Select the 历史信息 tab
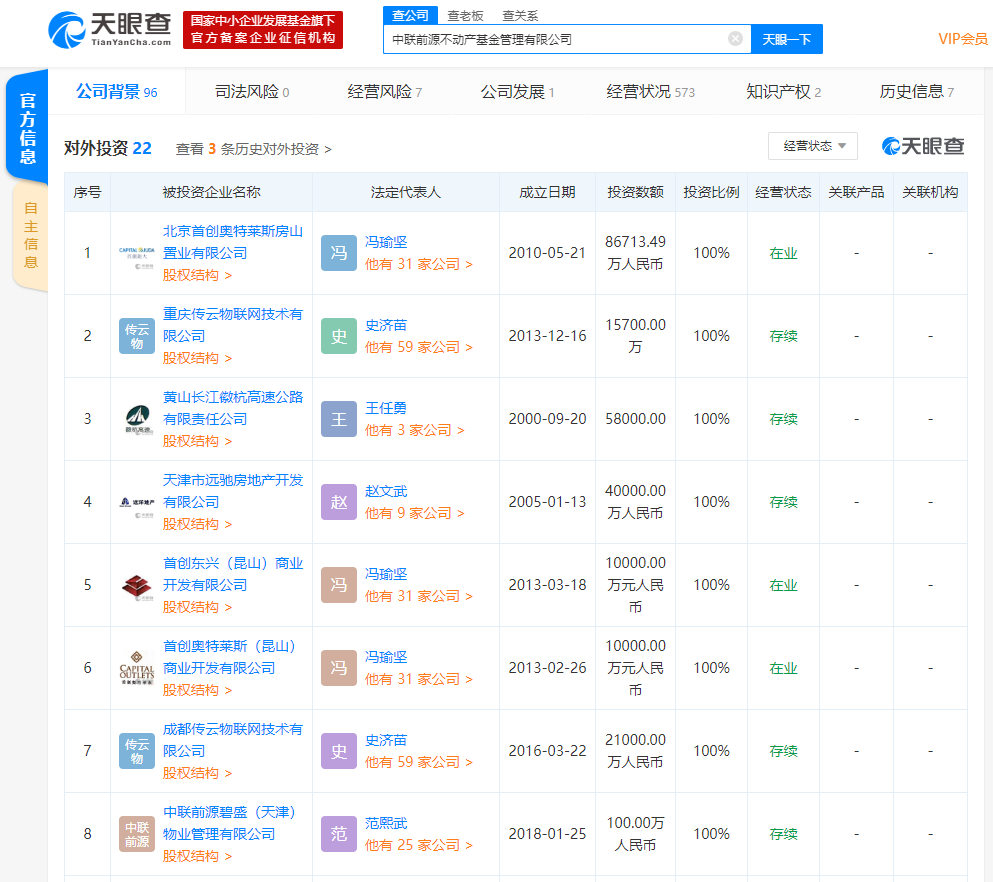This screenshot has height=882, width=993. point(916,92)
